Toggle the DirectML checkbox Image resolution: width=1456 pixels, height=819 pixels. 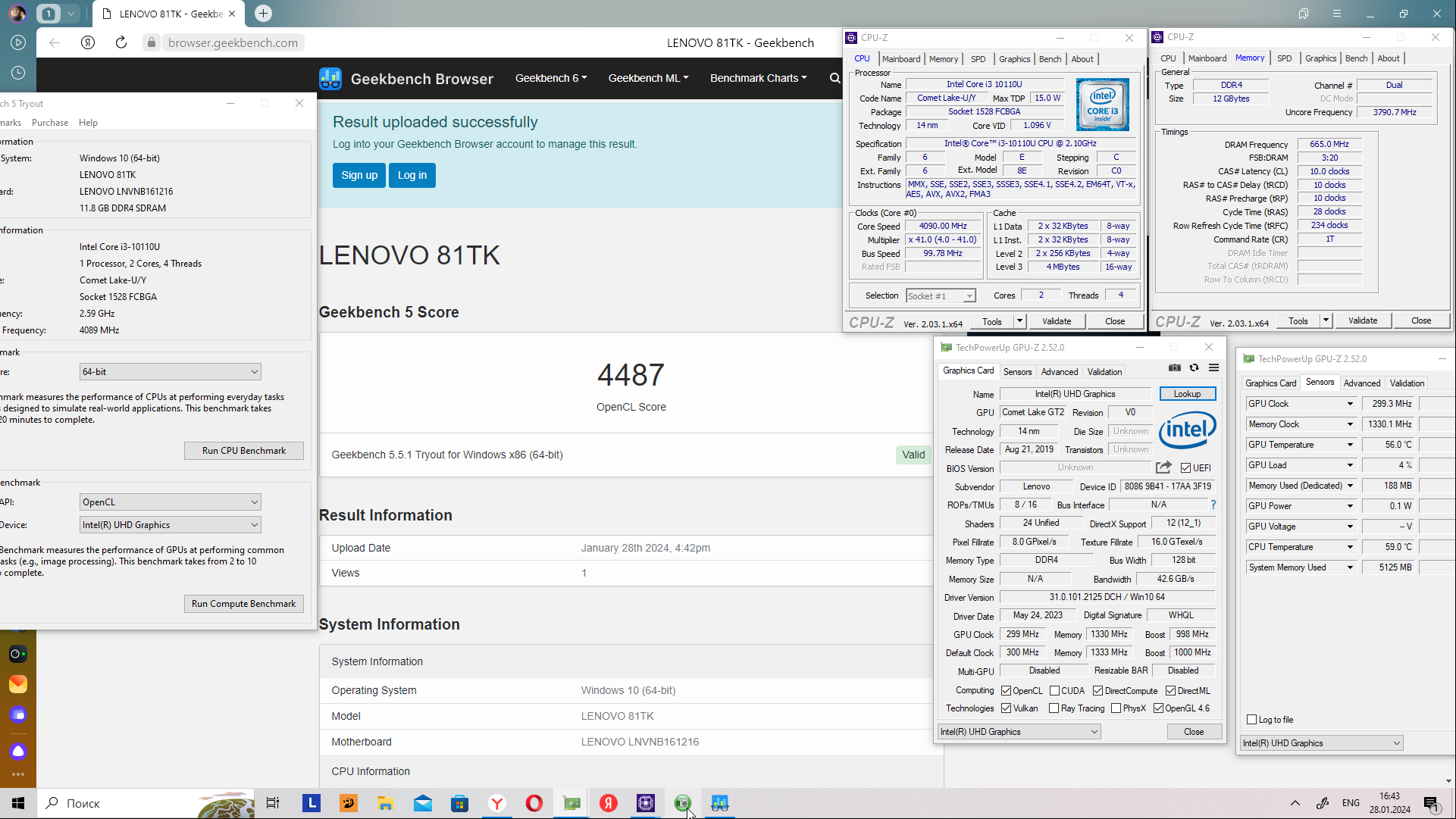pyautogui.click(x=1170, y=691)
